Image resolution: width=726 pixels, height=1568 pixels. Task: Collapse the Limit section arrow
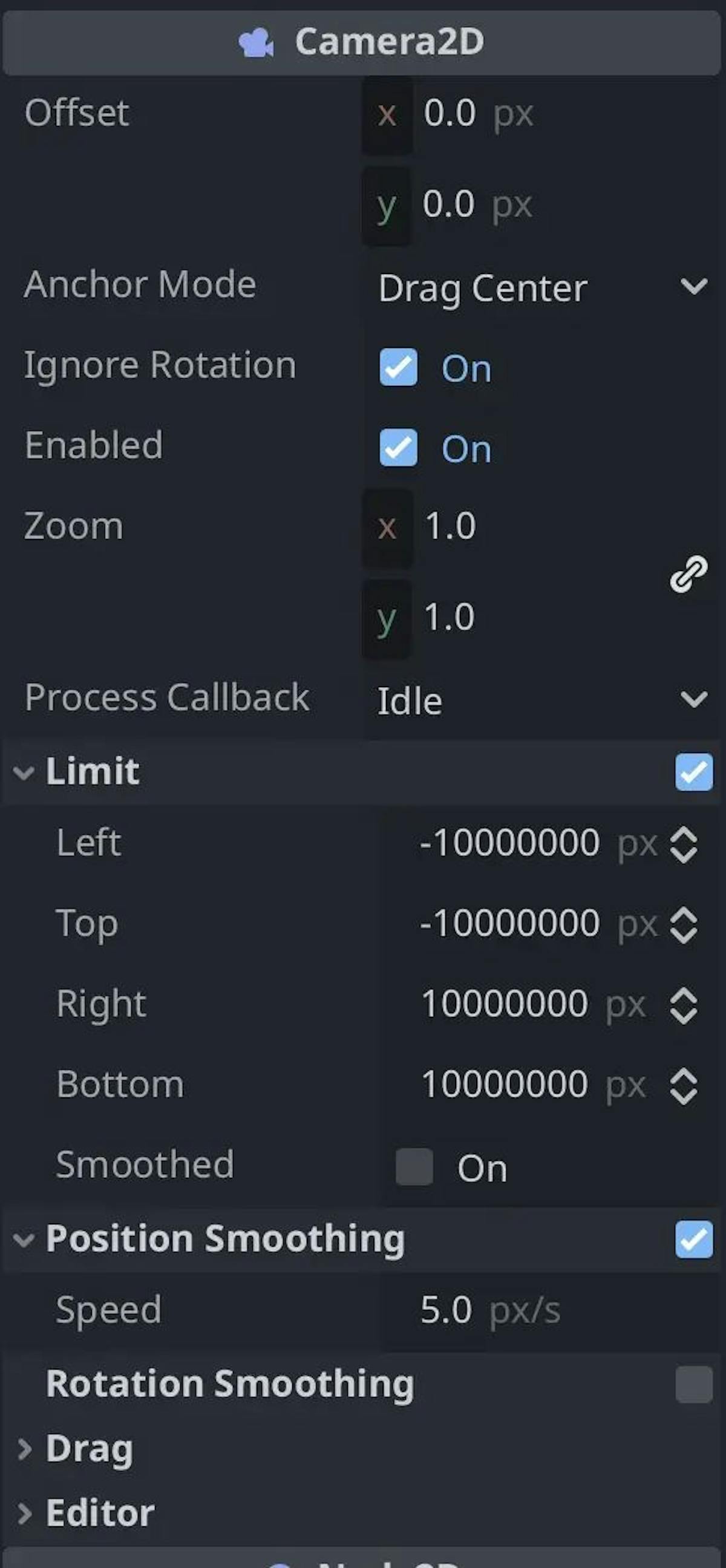(x=24, y=773)
